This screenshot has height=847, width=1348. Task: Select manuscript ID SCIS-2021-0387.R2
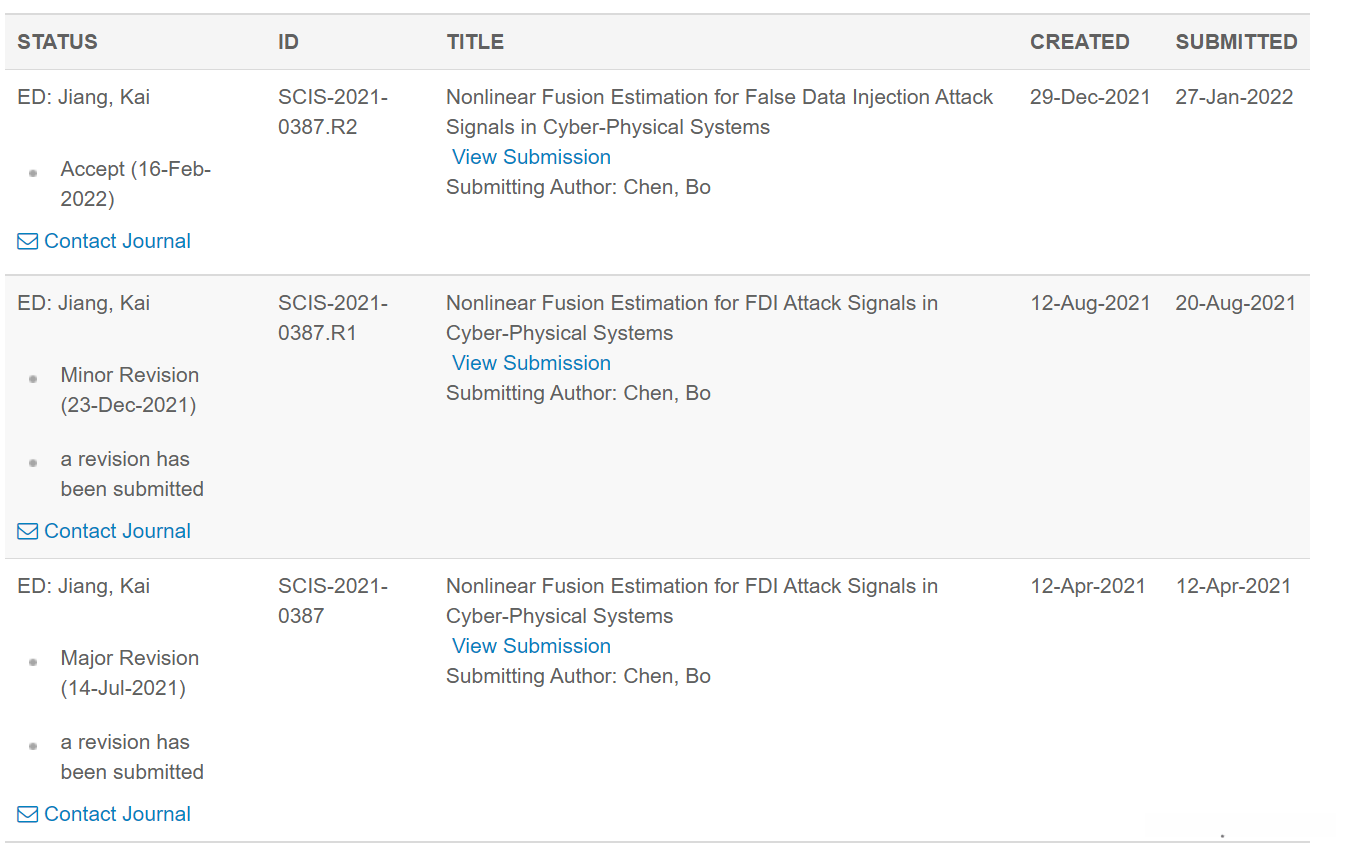[x=332, y=112]
